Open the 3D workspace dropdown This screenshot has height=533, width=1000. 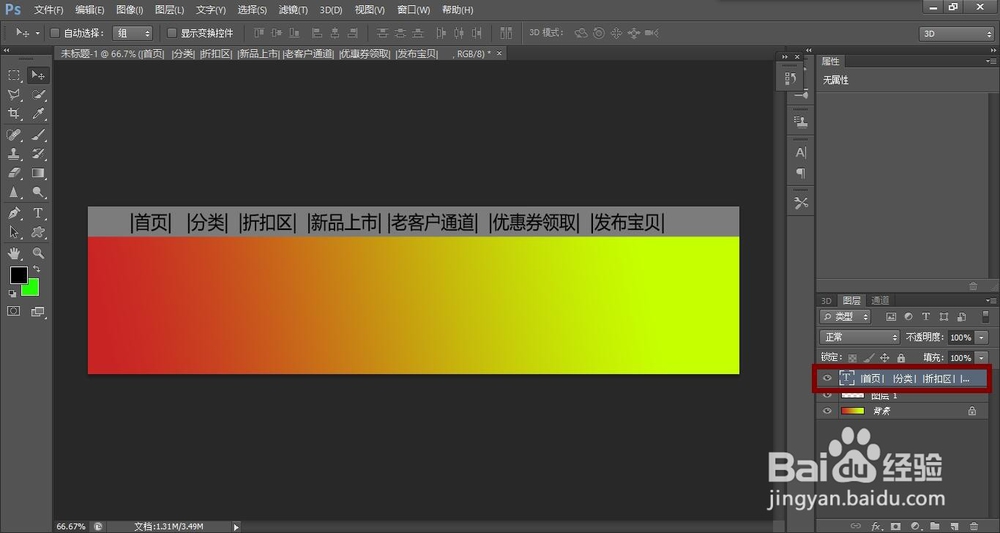point(956,34)
